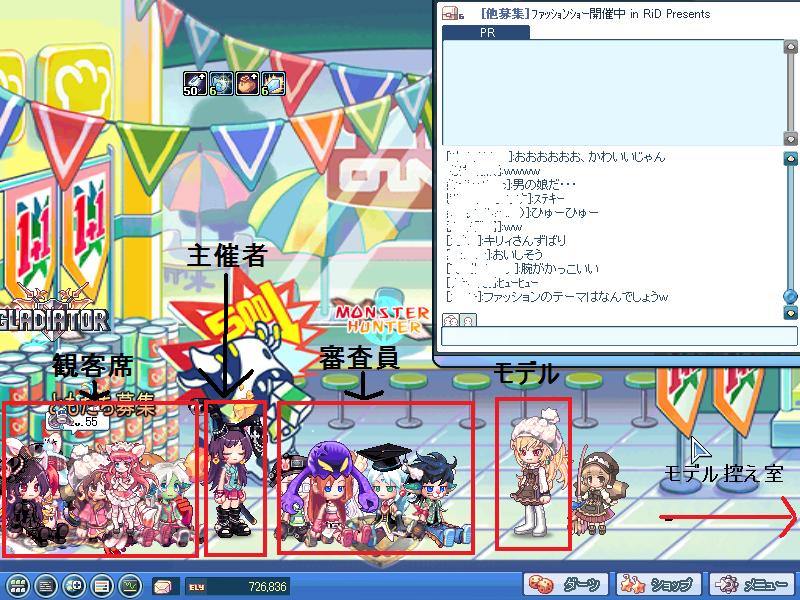Screen dimensions: 800x600
Task: Click the blue round chat scrollbar thumb
Action: tap(790, 296)
